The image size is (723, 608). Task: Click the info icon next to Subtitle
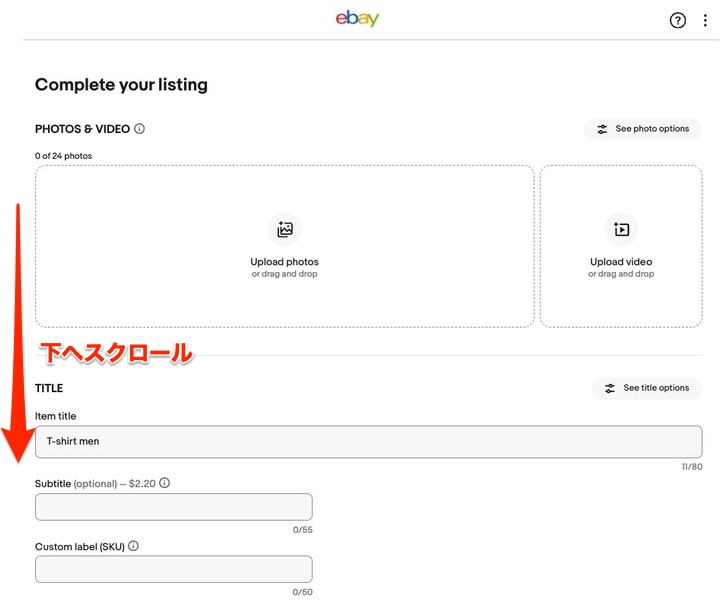pos(165,483)
